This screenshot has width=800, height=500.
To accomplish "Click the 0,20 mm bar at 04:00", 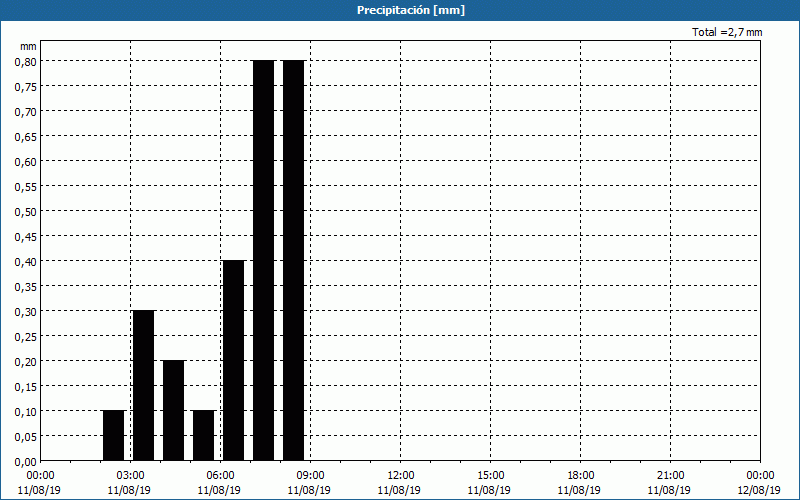I will coord(173,410).
